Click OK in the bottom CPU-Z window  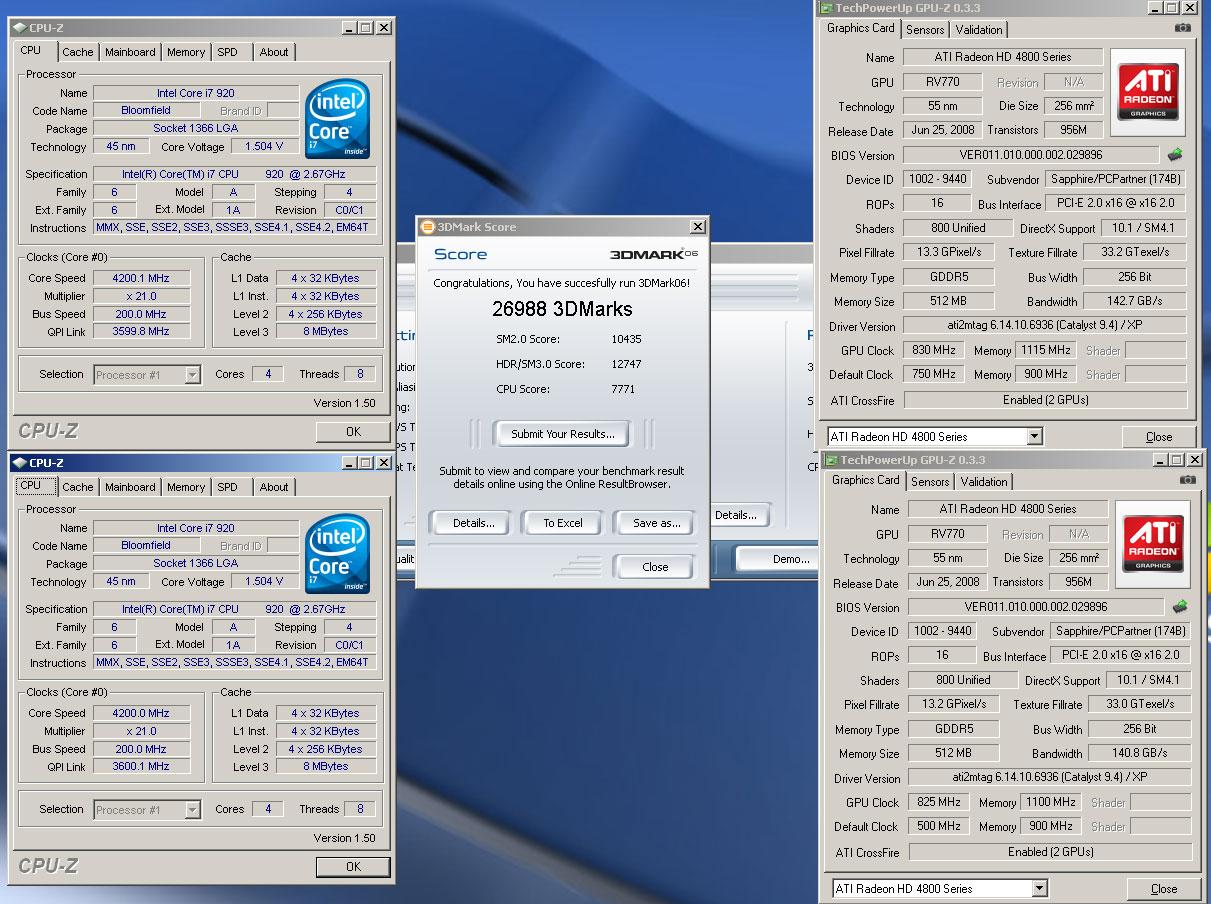pos(353,867)
